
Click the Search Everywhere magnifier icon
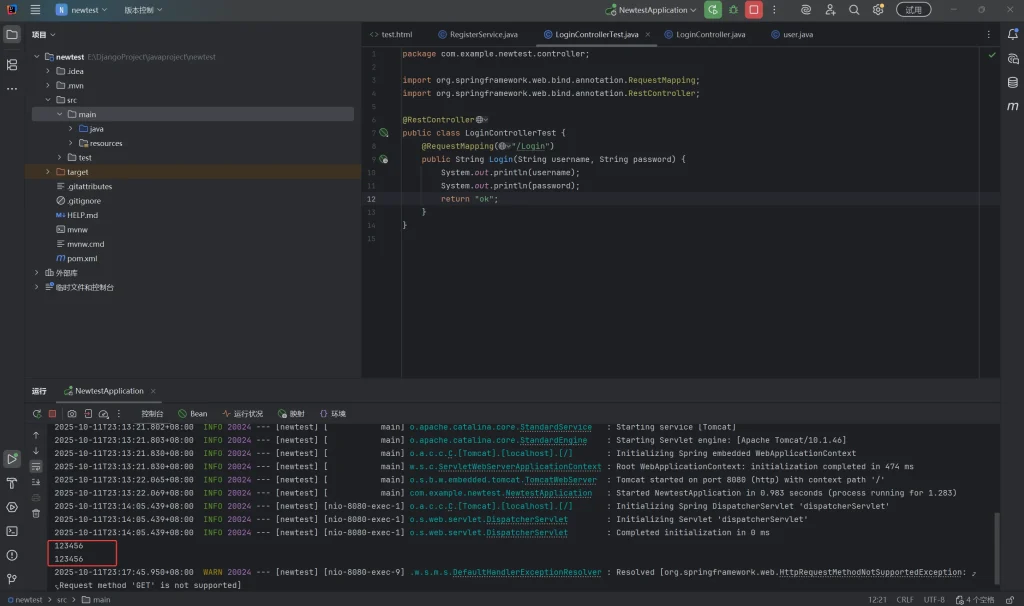[x=854, y=10]
